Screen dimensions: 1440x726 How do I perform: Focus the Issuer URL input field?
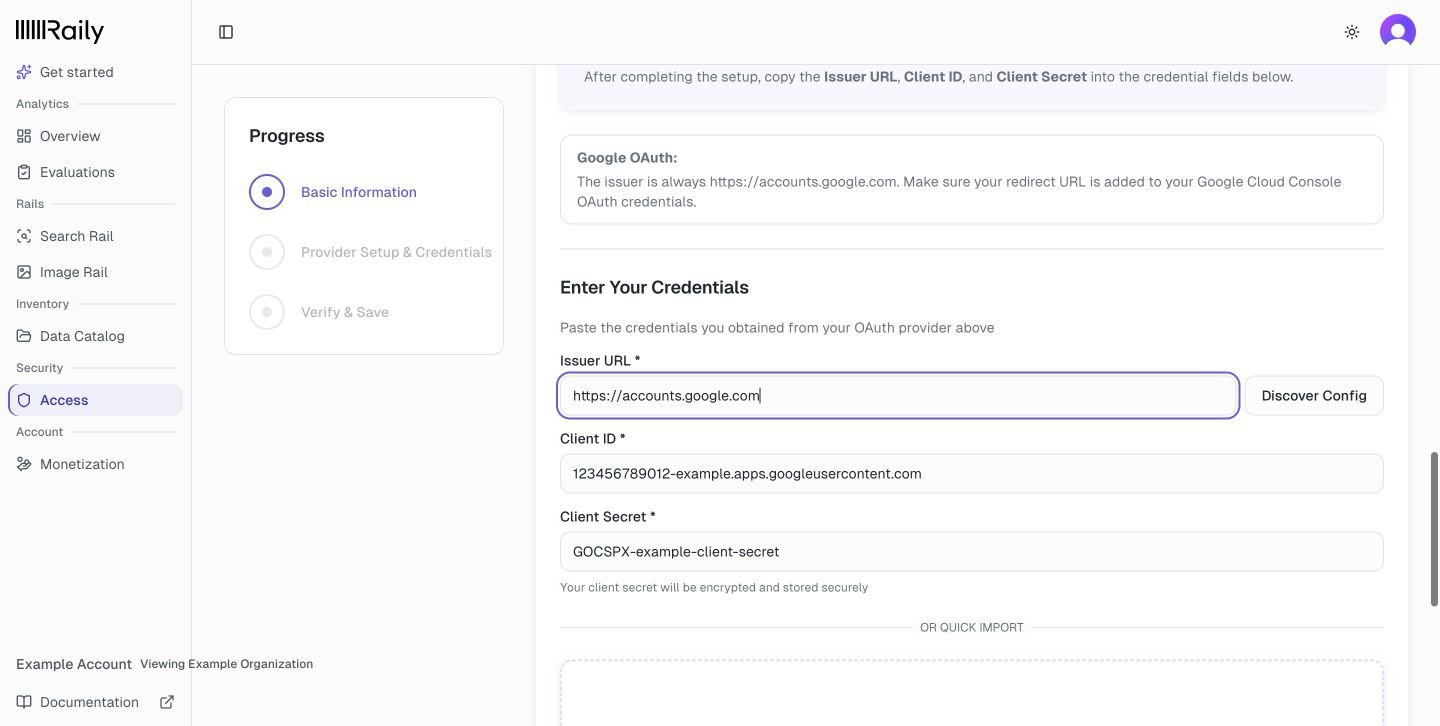tap(898, 396)
